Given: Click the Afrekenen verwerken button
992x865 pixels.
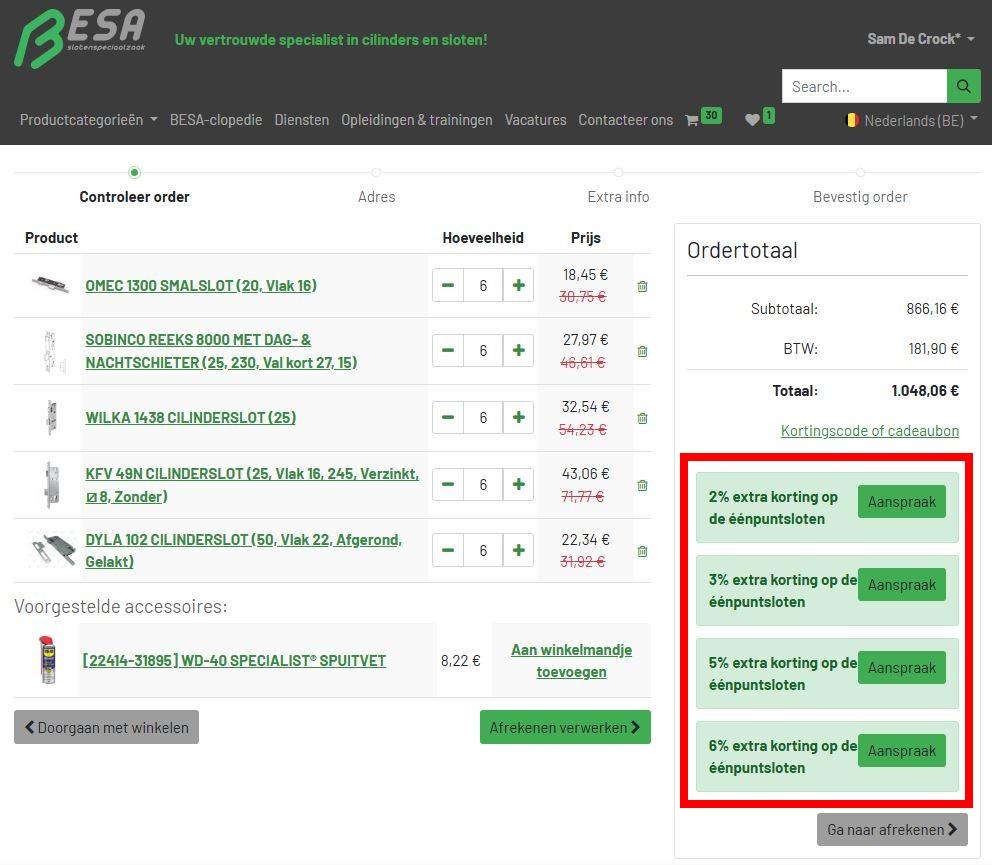Looking at the screenshot, I should coord(565,728).
